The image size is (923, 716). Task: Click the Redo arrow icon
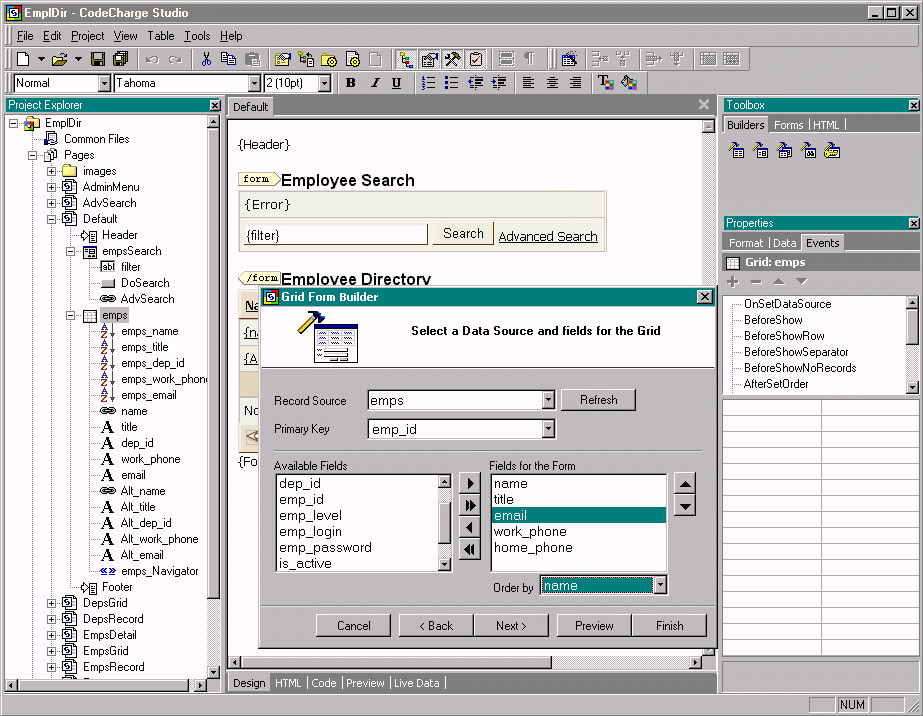(175, 59)
